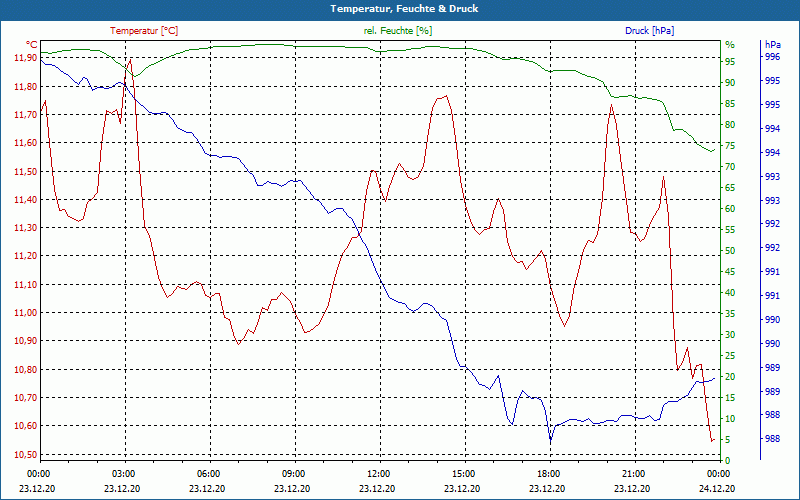
Task: Click the 11,90 temperature axis value
Action: click(26, 58)
